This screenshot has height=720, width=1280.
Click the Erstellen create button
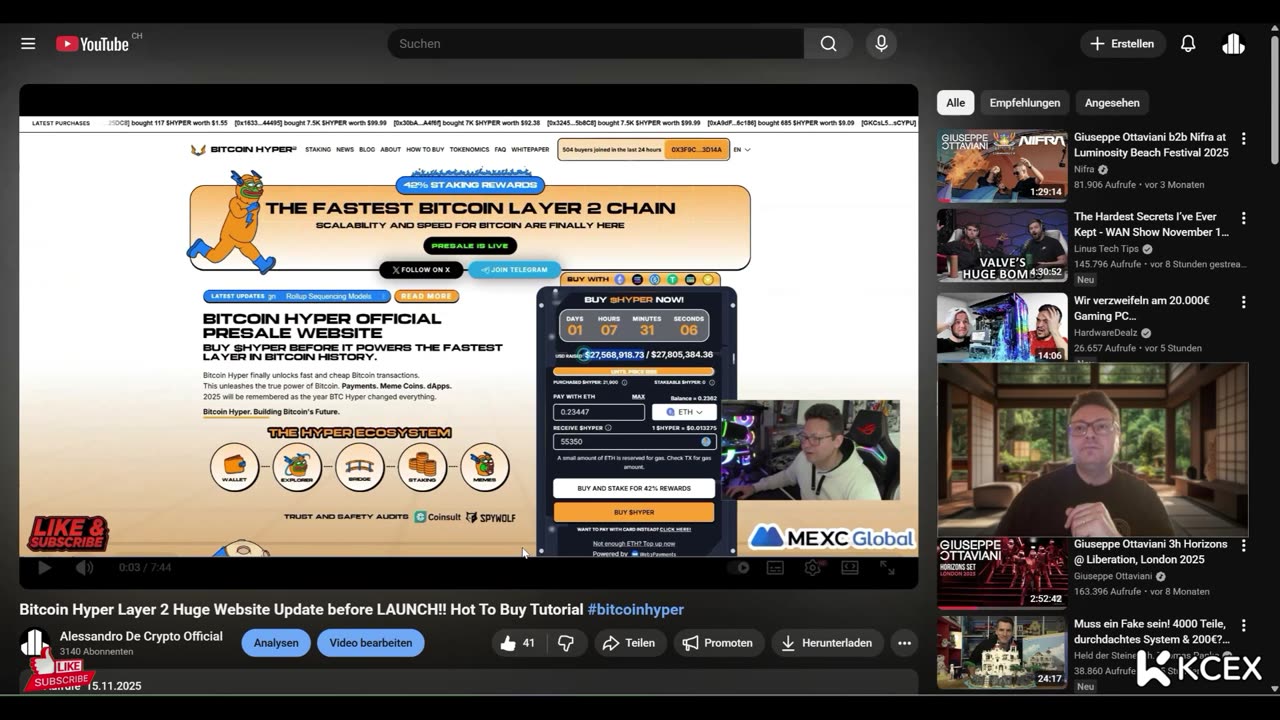coord(1122,44)
